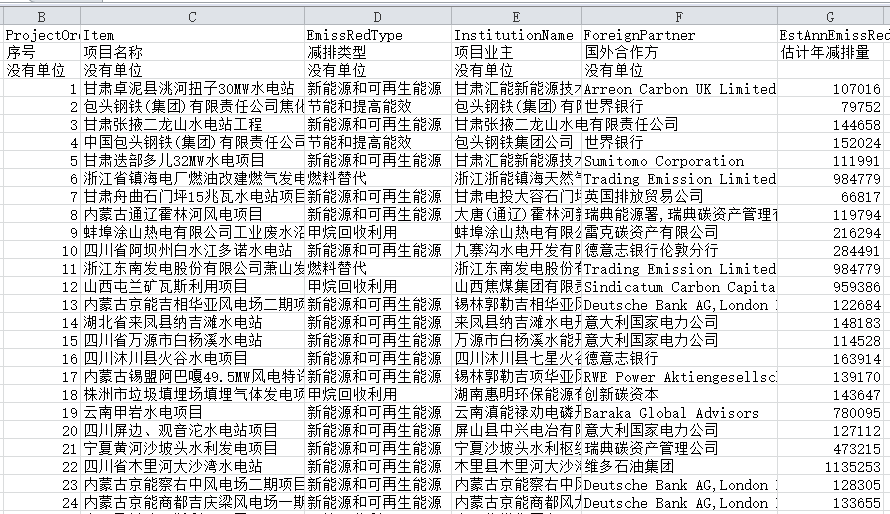Select cell 'Baraka Global Advisors'

[679, 412]
